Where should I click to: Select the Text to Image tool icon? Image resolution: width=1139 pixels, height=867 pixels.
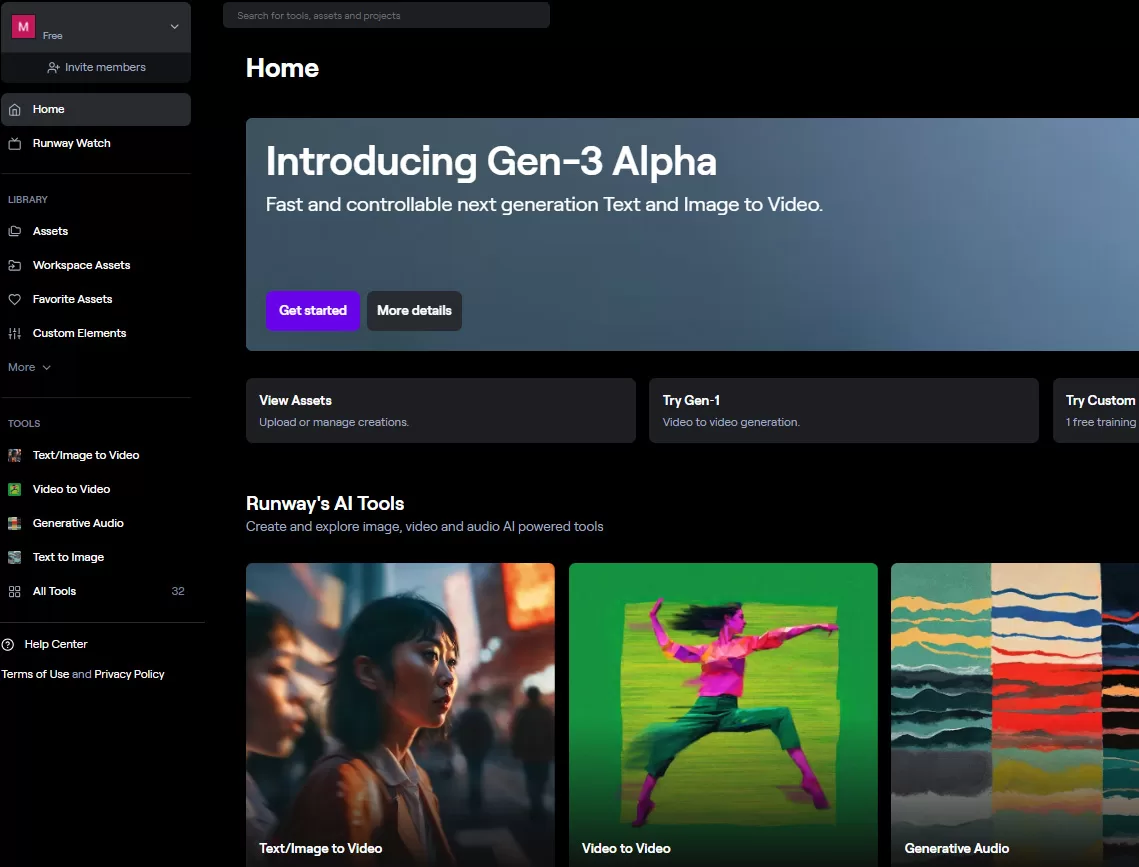(15, 557)
